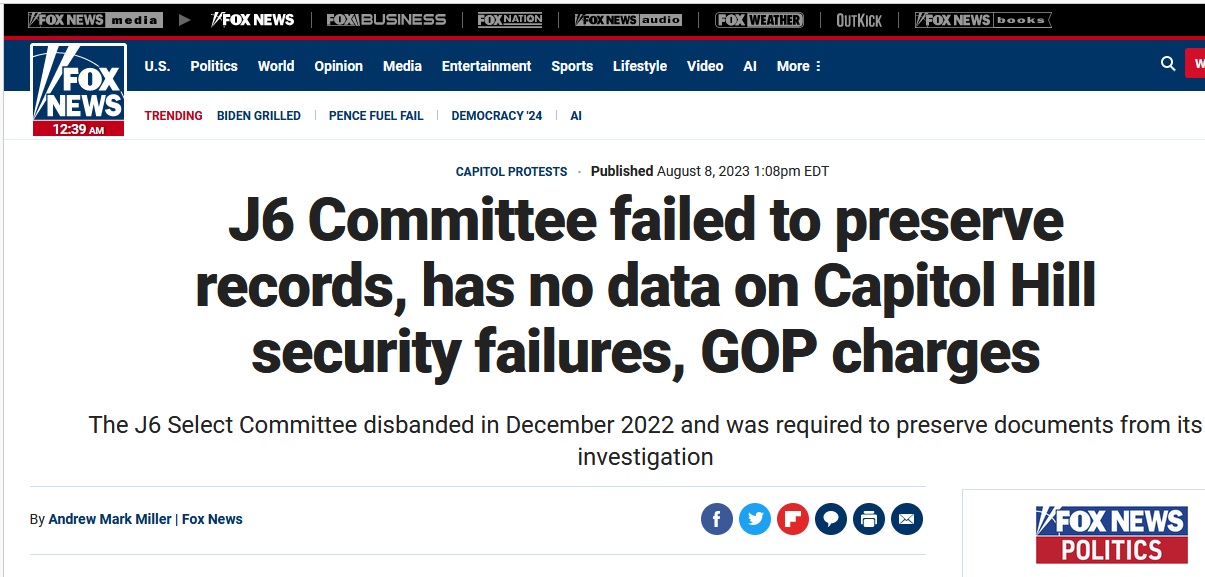Image resolution: width=1205 pixels, height=577 pixels.
Task: Share article on Facebook
Action: 717,519
